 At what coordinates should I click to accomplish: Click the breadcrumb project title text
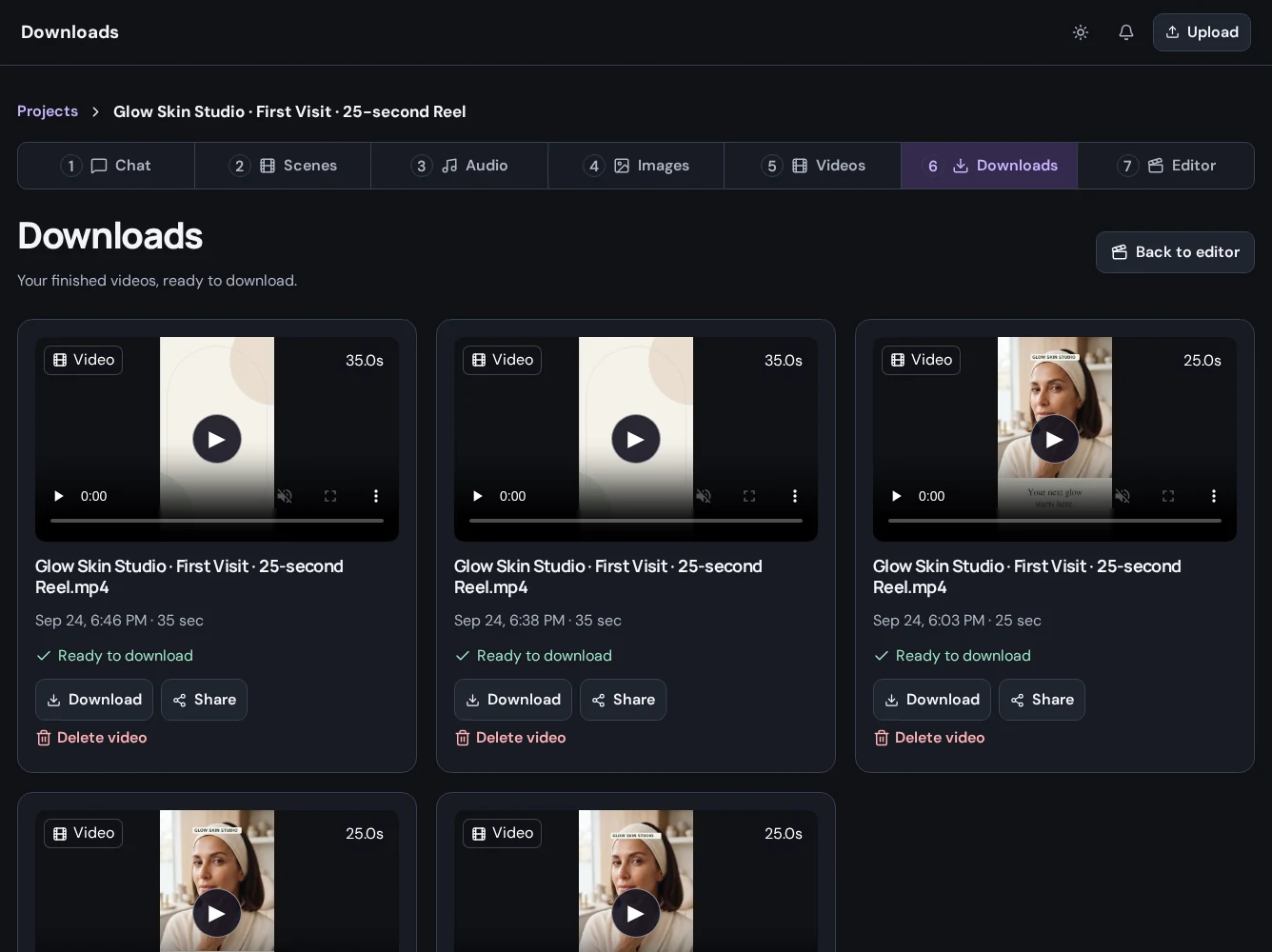coord(289,111)
